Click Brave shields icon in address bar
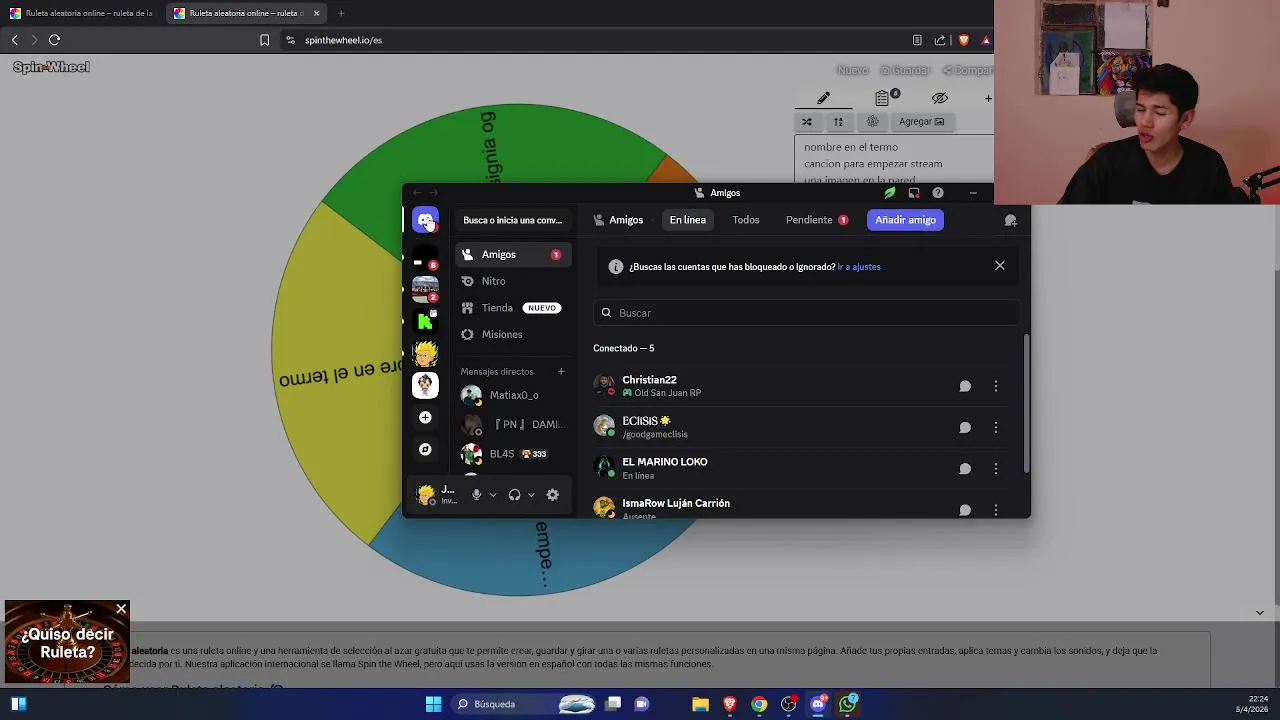This screenshot has height=720, width=1280. pos(963,40)
